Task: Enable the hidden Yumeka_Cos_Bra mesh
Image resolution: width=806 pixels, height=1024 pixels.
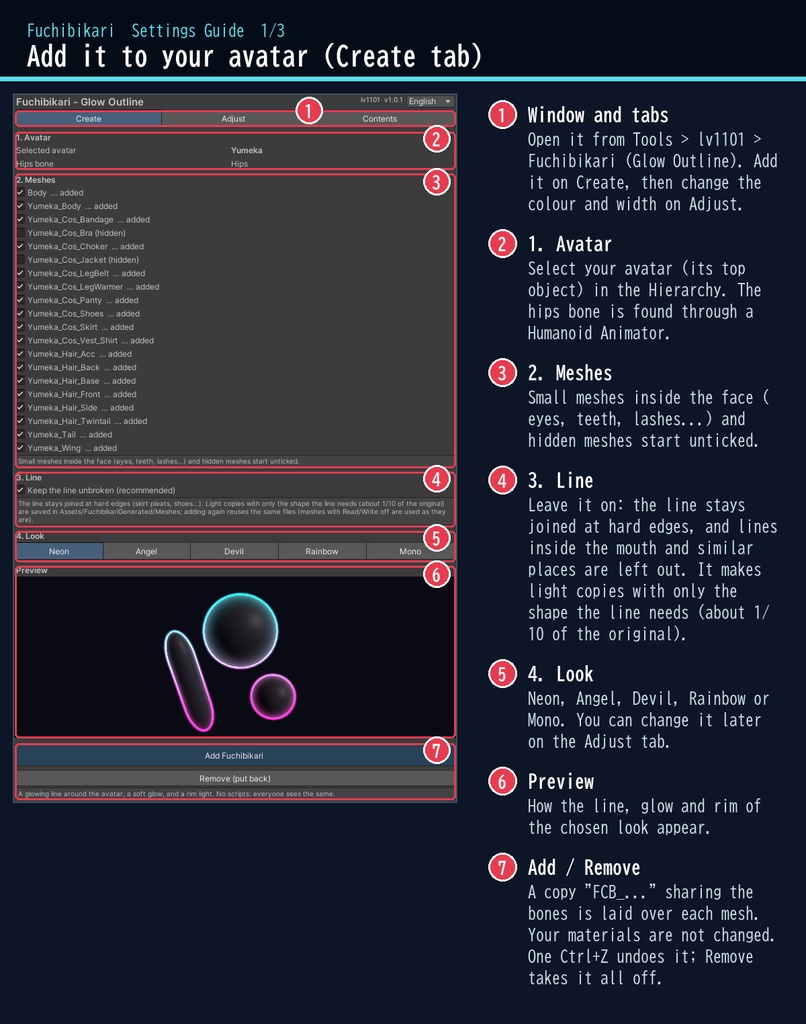Action: coord(21,232)
